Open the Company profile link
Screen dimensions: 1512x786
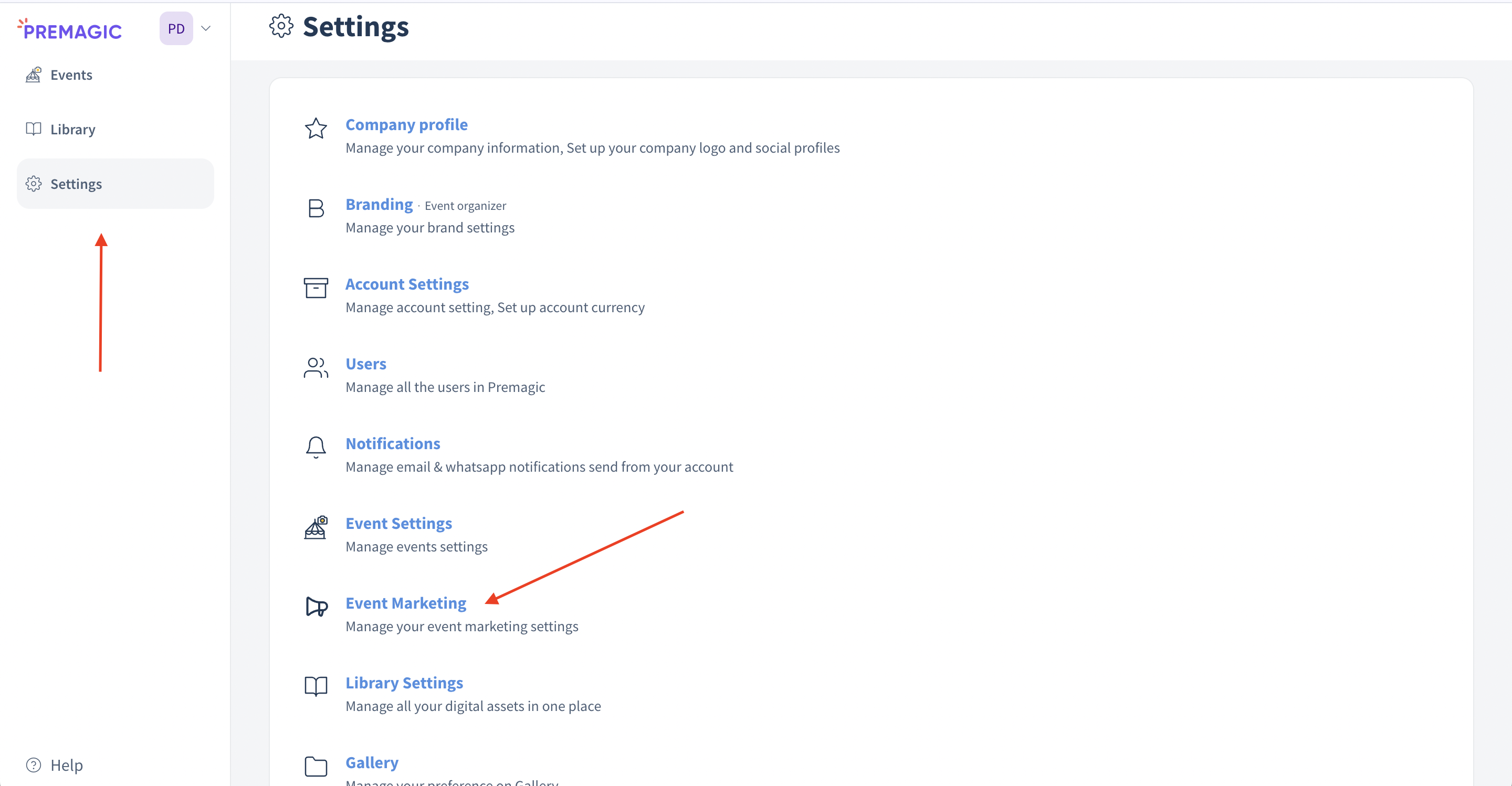tap(406, 124)
